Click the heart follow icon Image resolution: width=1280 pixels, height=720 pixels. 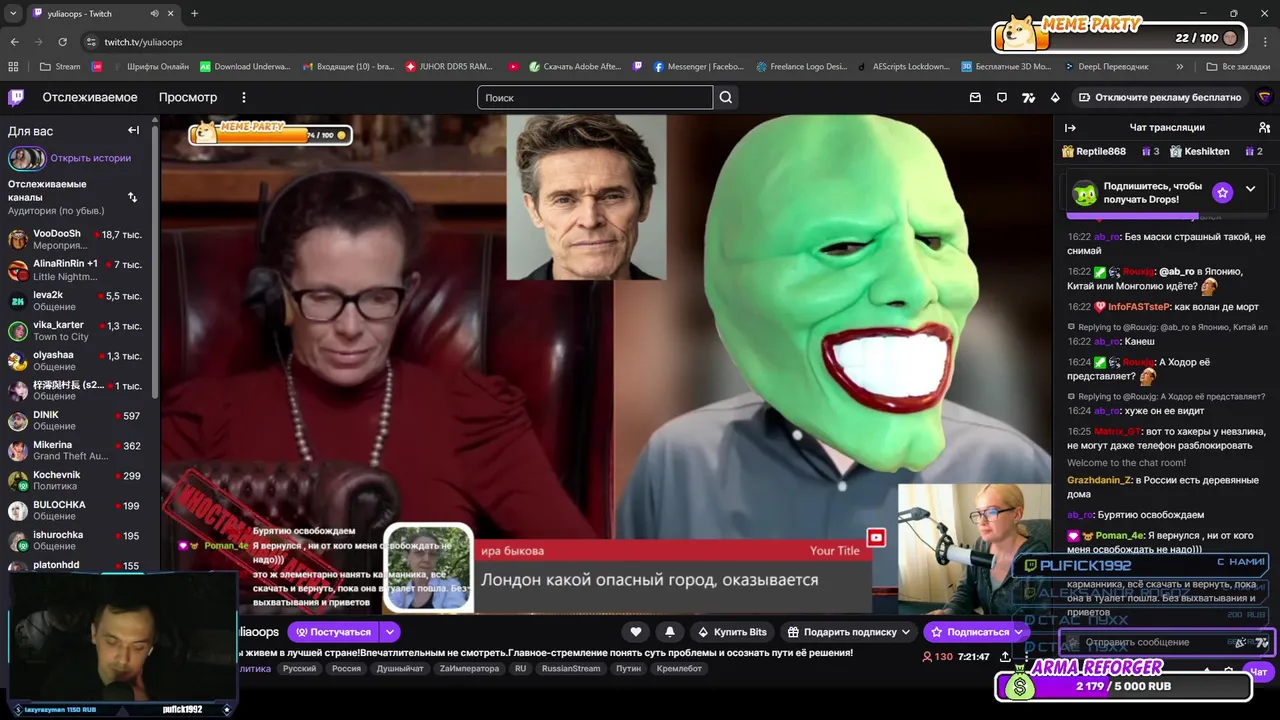636,632
